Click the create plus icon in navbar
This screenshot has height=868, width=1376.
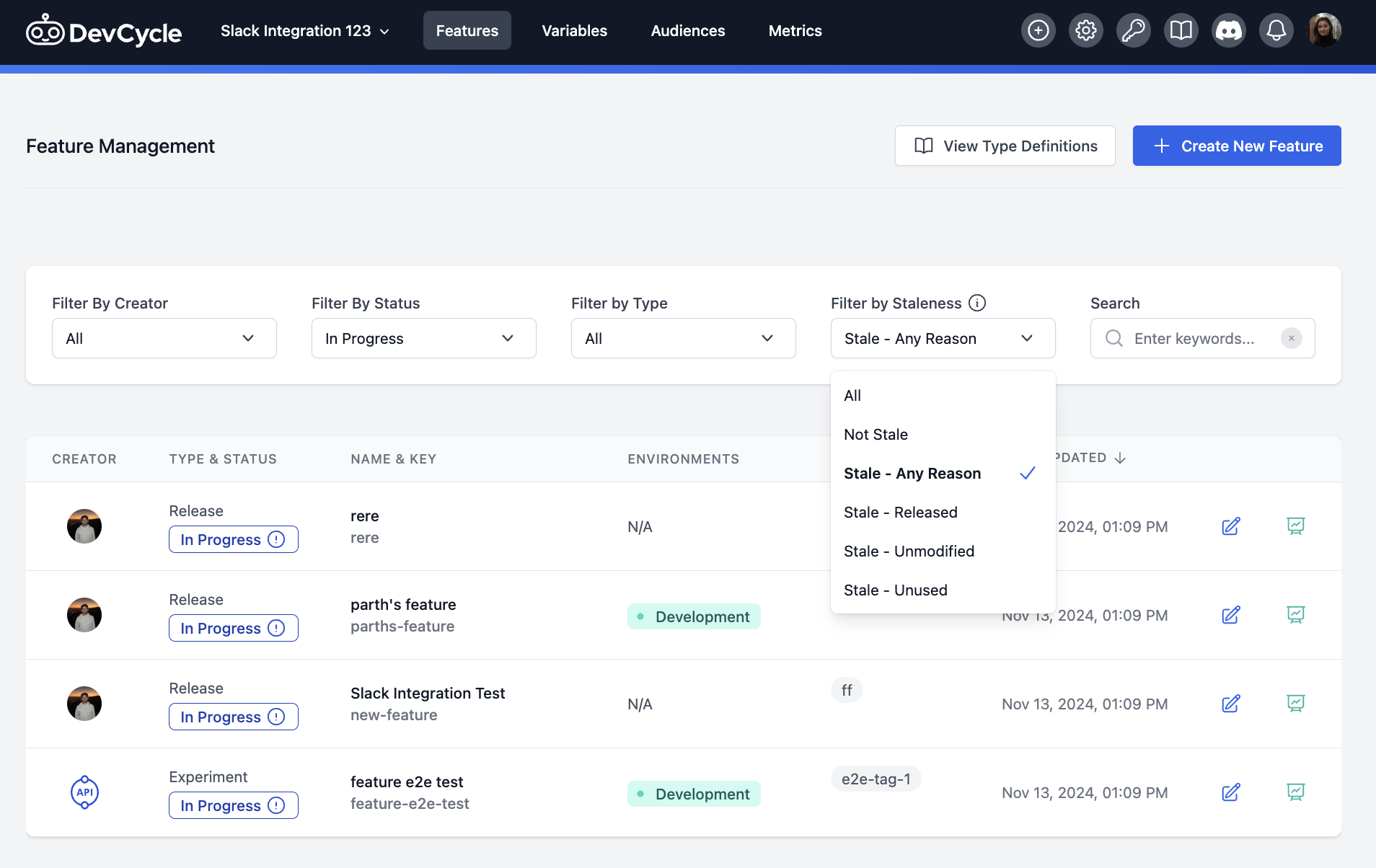coord(1038,30)
